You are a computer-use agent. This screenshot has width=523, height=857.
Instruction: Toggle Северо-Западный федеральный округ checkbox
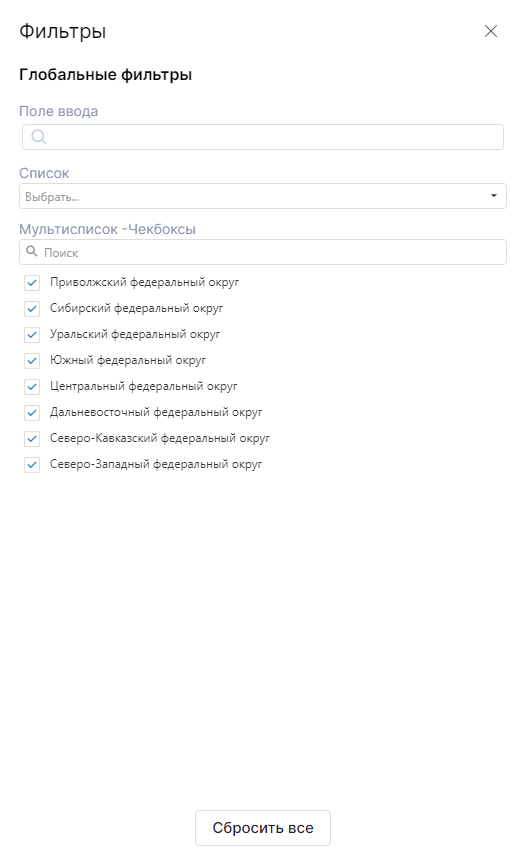[32, 465]
